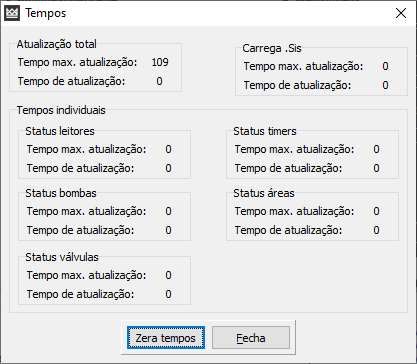This screenshot has width=417, height=364.
Task: Select the 109 value in Atualização total
Action: pos(160,62)
